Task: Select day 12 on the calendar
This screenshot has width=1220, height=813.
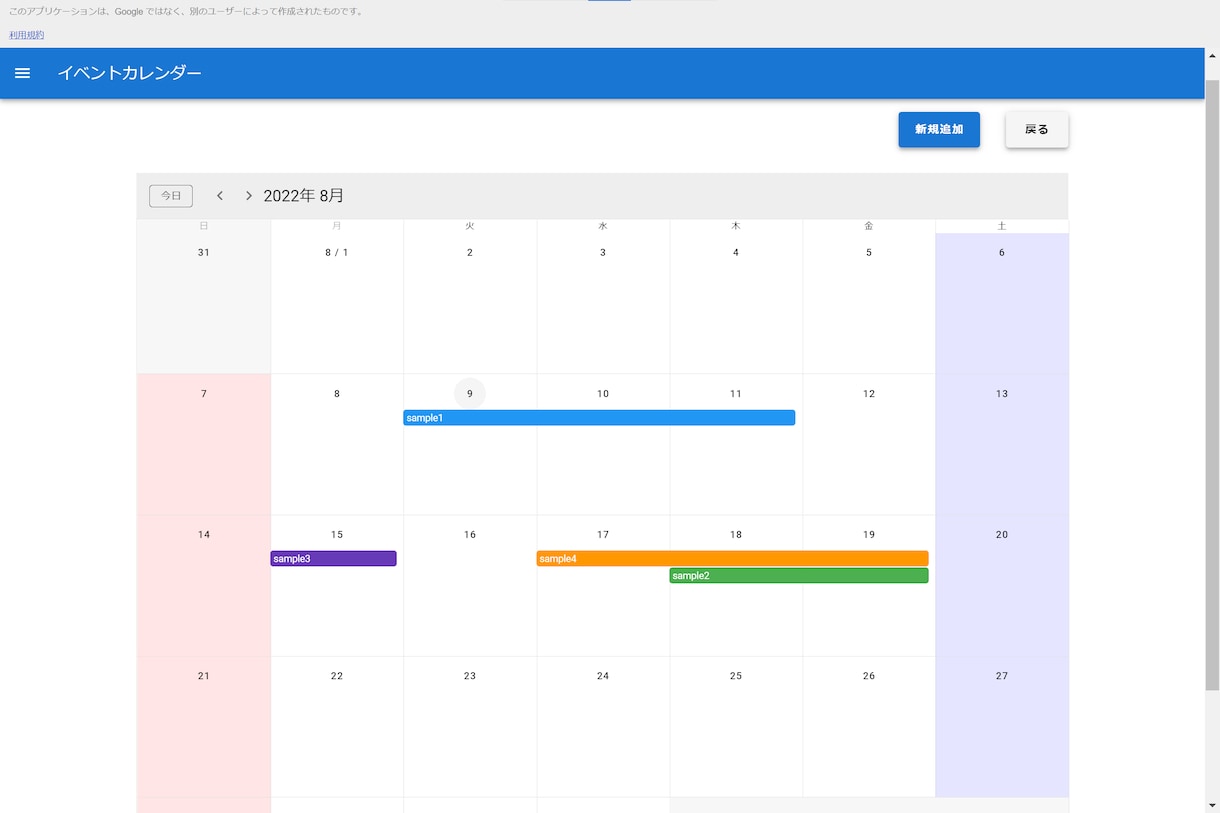Action: [x=869, y=394]
